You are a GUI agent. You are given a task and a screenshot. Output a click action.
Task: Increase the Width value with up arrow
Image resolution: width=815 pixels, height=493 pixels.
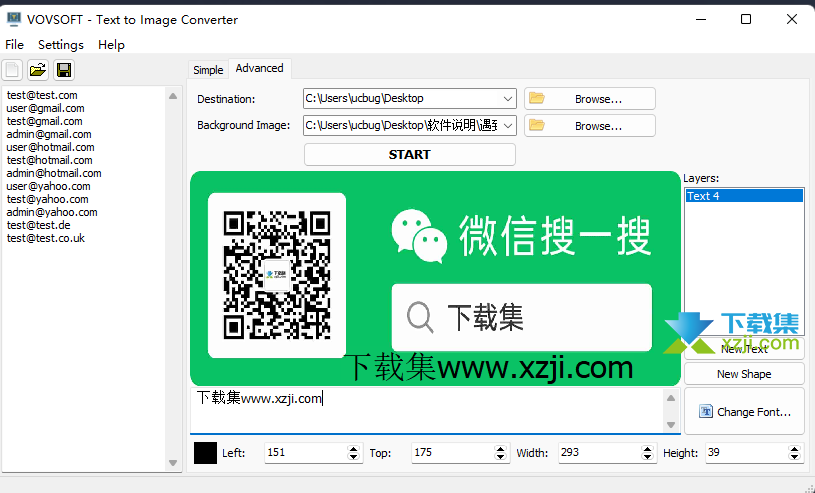click(647, 449)
